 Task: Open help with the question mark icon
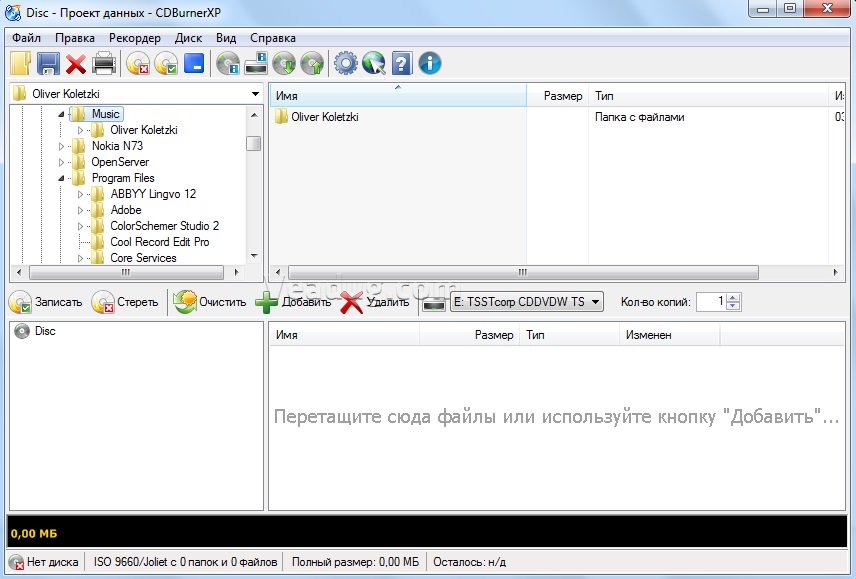click(x=402, y=64)
